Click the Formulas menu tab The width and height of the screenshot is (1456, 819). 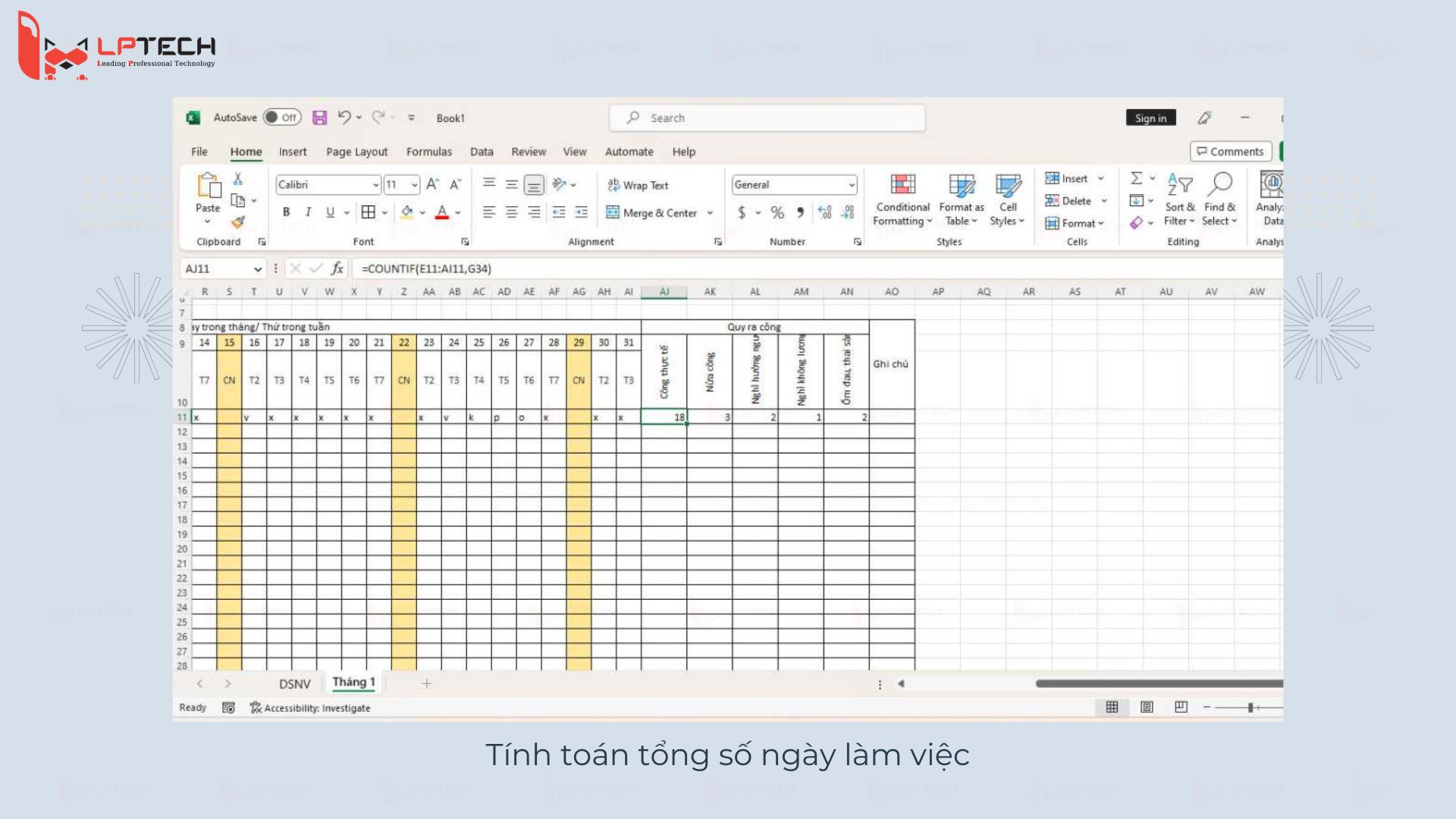429,151
